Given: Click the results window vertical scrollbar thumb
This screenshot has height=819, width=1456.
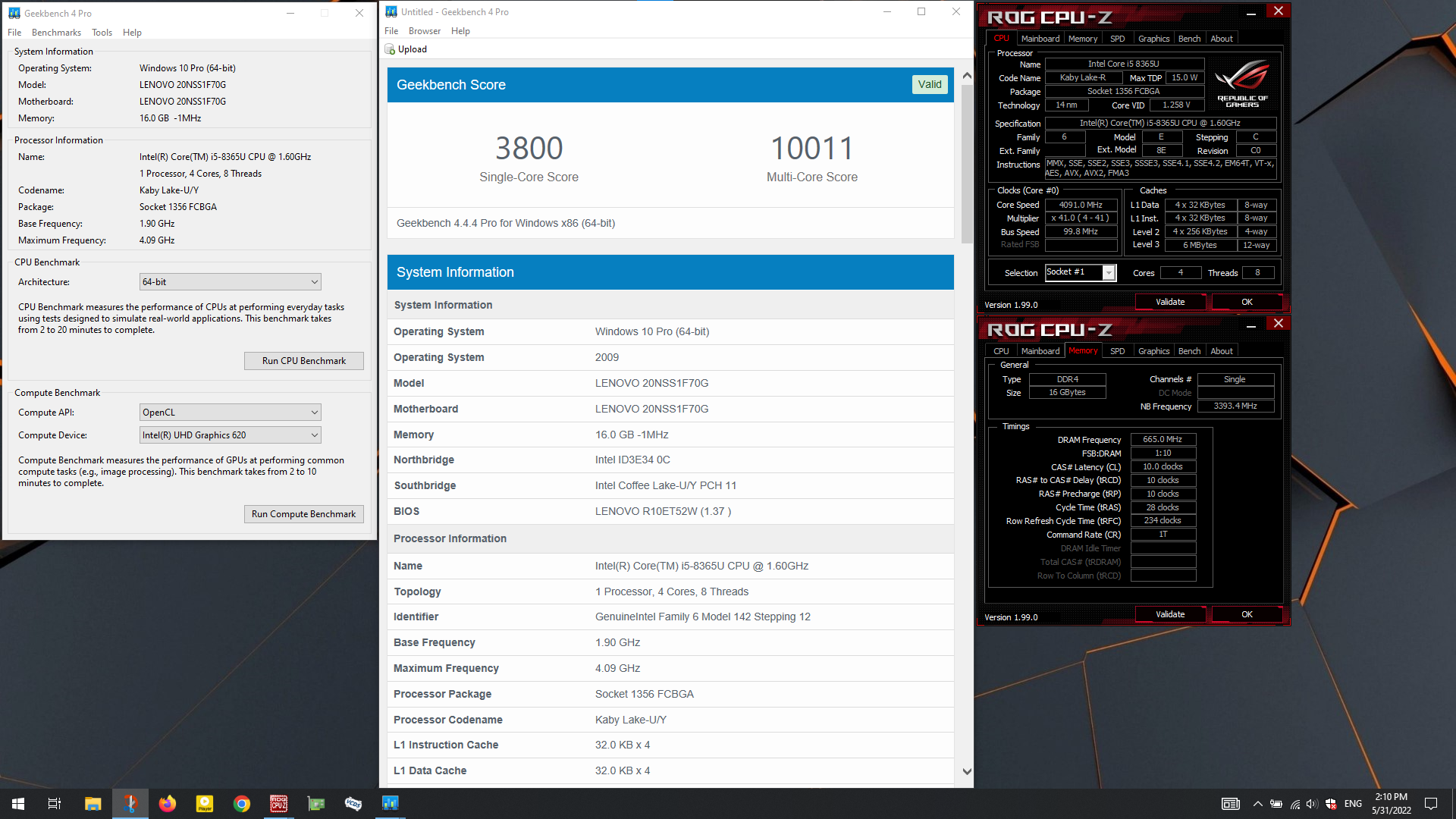Looking at the screenshot, I should pyautogui.click(x=967, y=163).
